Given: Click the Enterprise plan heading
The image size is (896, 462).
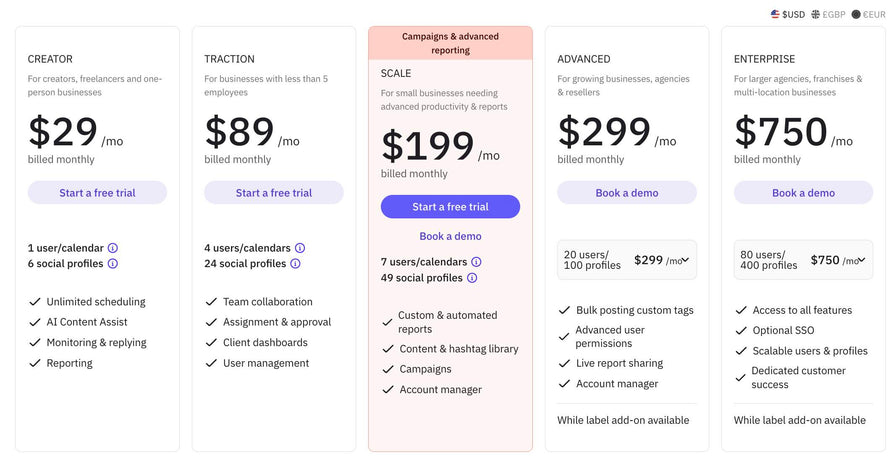Looking at the screenshot, I should pos(765,59).
